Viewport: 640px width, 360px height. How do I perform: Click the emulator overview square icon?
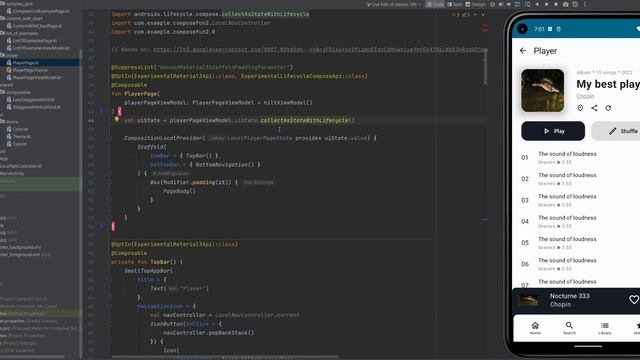coord(556,4)
